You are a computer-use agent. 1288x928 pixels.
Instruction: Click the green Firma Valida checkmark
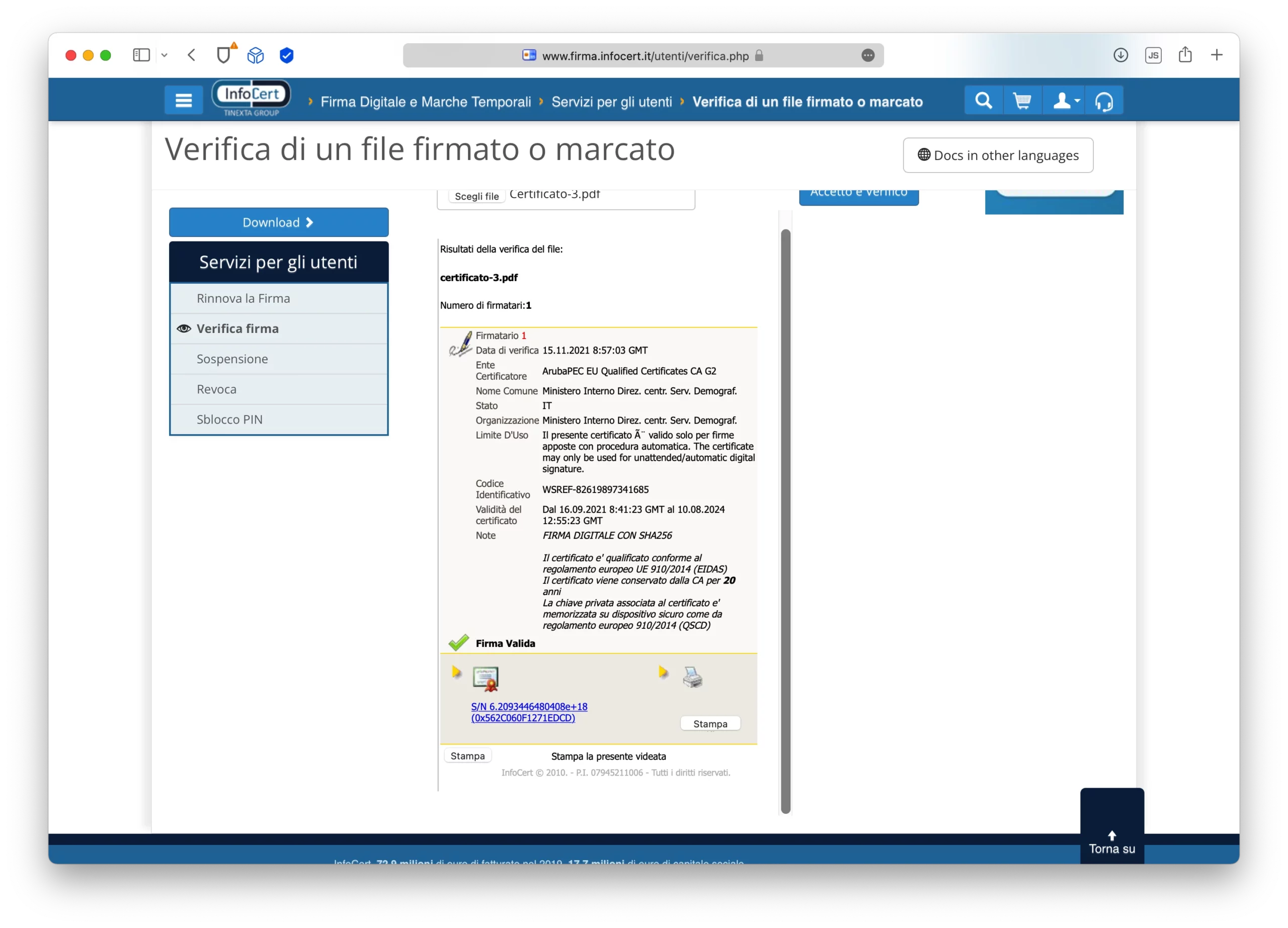click(458, 642)
